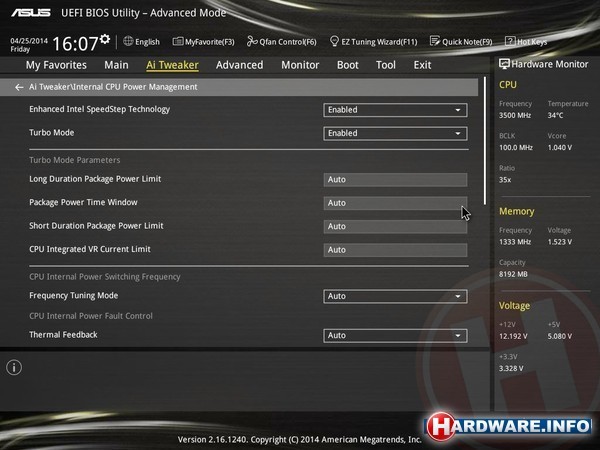Click the Exit menu item
Image resolution: width=600 pixels, height=450 pixels.
[422, 65]
